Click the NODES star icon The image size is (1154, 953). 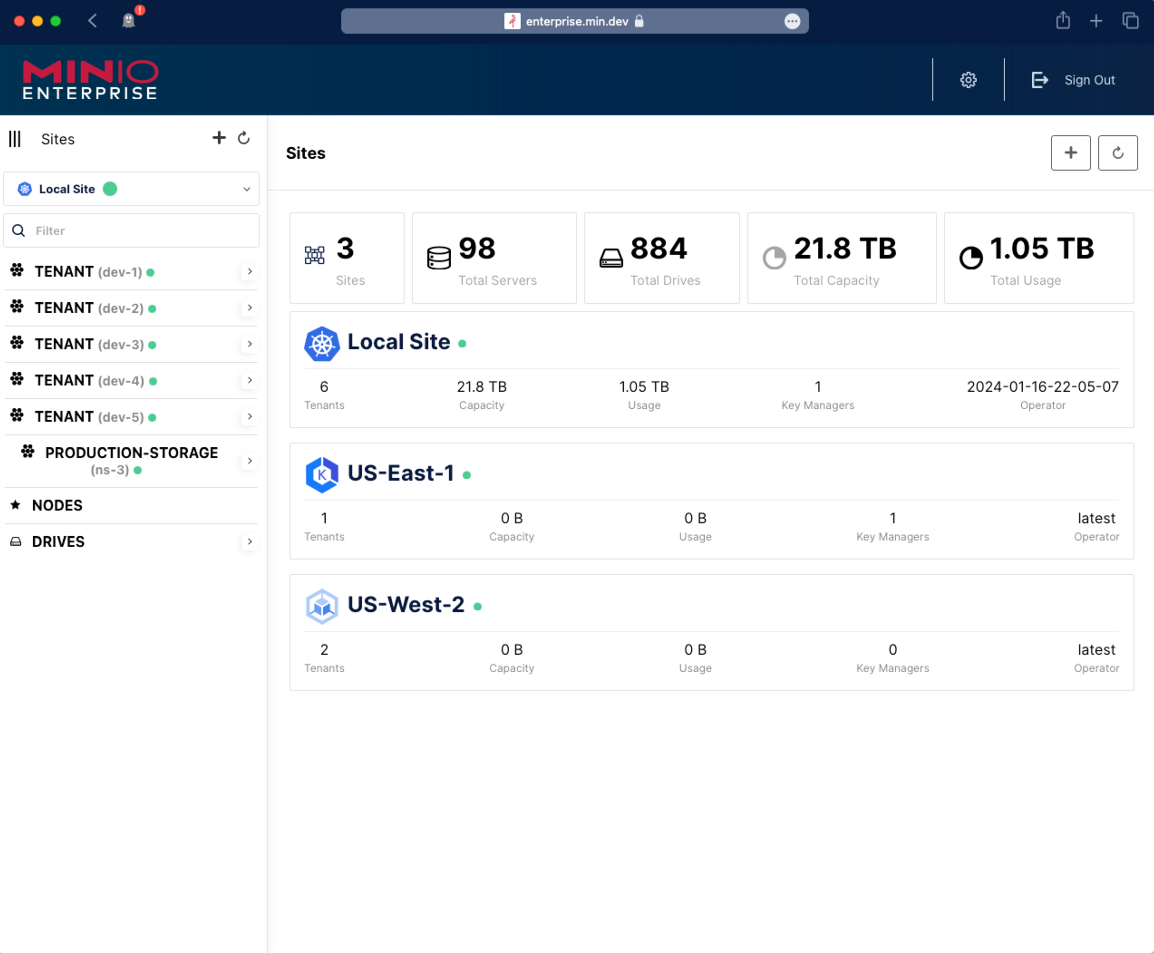tap(15, 505)
